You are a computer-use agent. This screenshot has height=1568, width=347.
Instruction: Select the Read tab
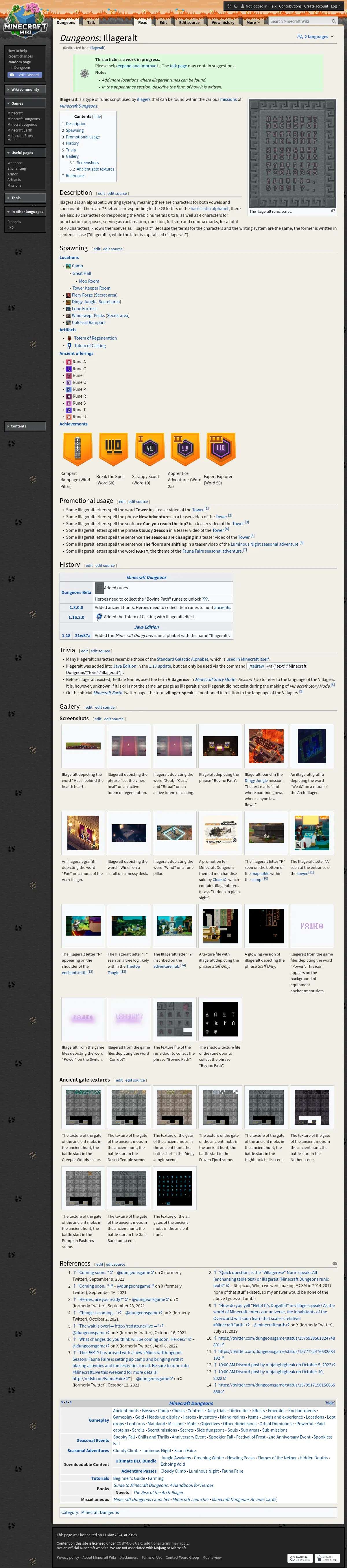point(143,23)
